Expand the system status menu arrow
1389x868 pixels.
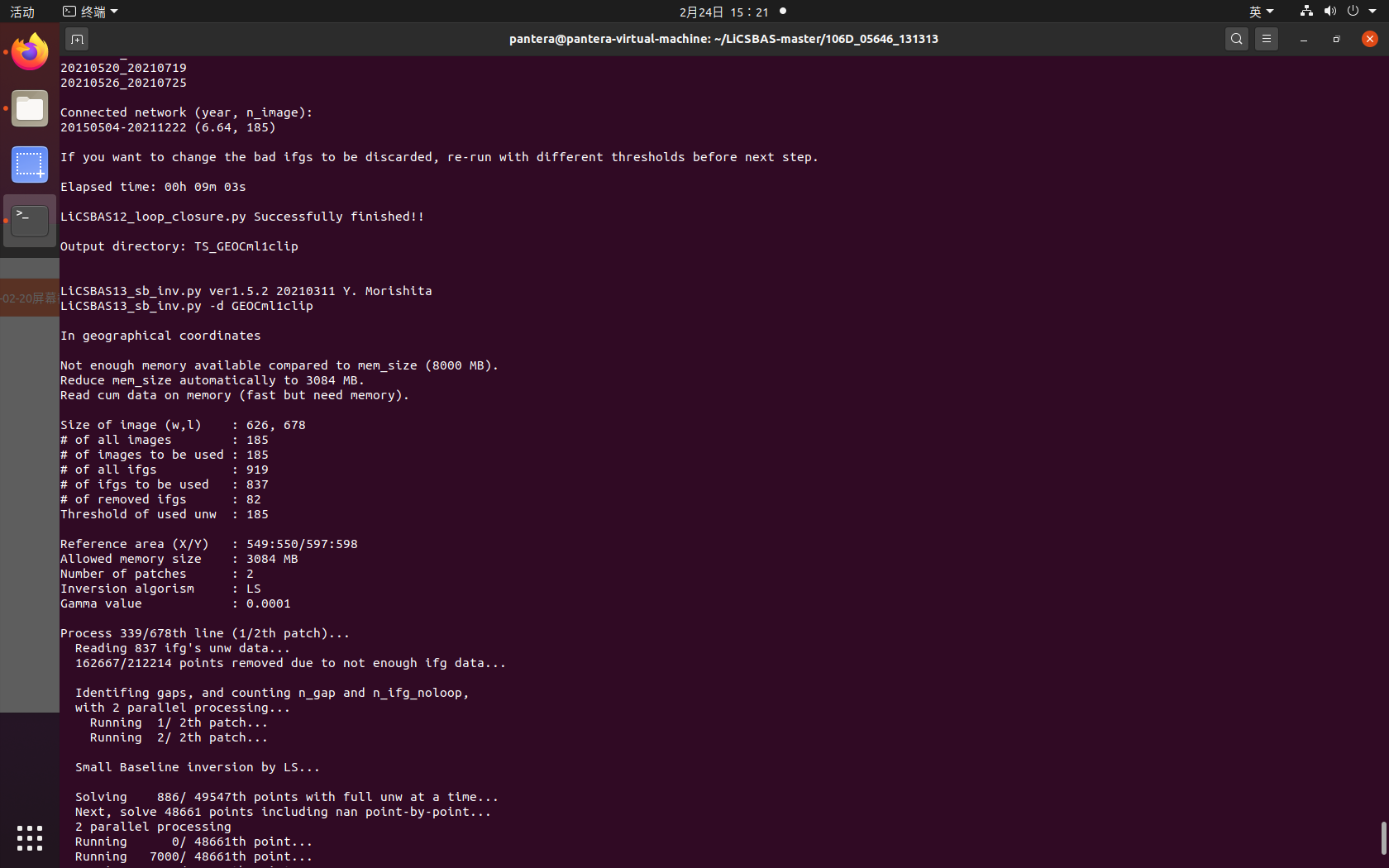pyautogui.click(x=1373, y=12)
